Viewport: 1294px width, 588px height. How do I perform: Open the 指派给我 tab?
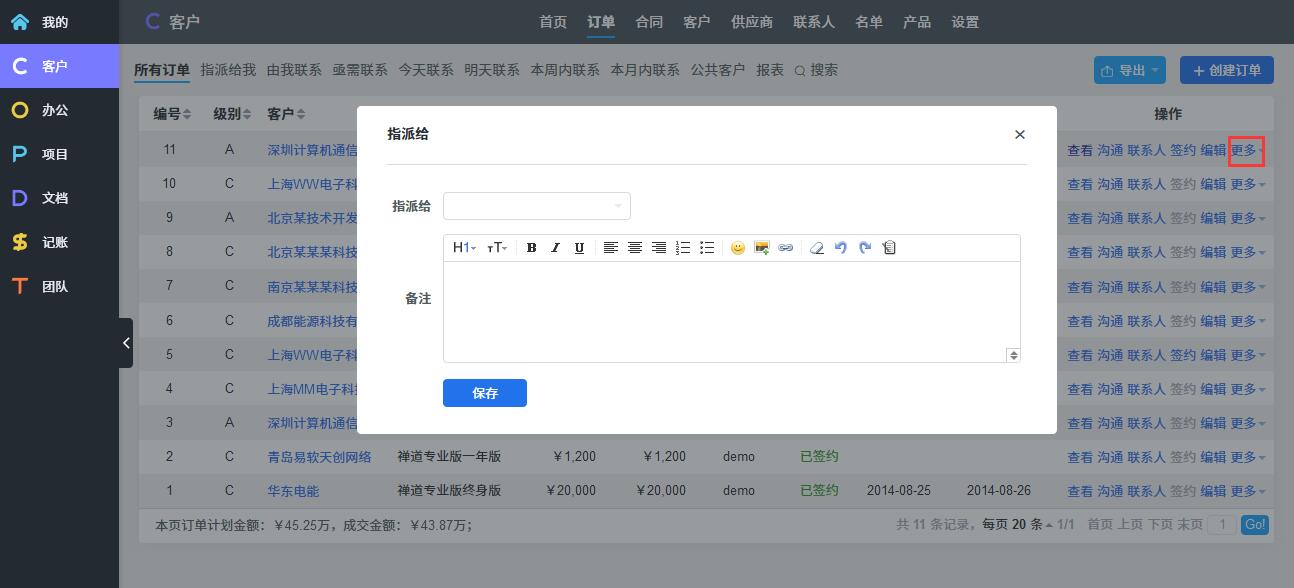pyautogui.click(x=228, y=70)
